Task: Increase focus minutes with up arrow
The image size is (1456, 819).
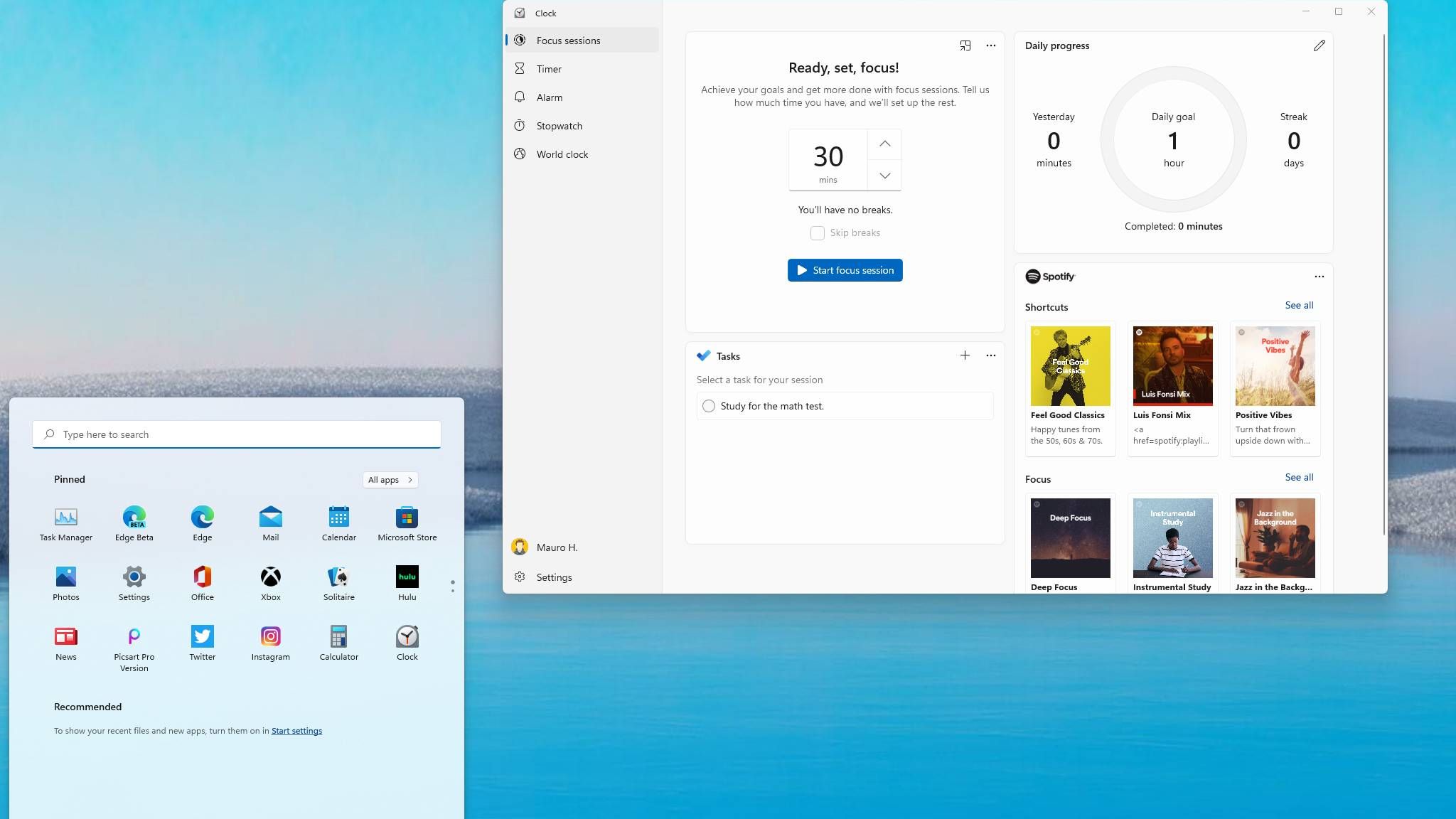Action: (884, 144)
